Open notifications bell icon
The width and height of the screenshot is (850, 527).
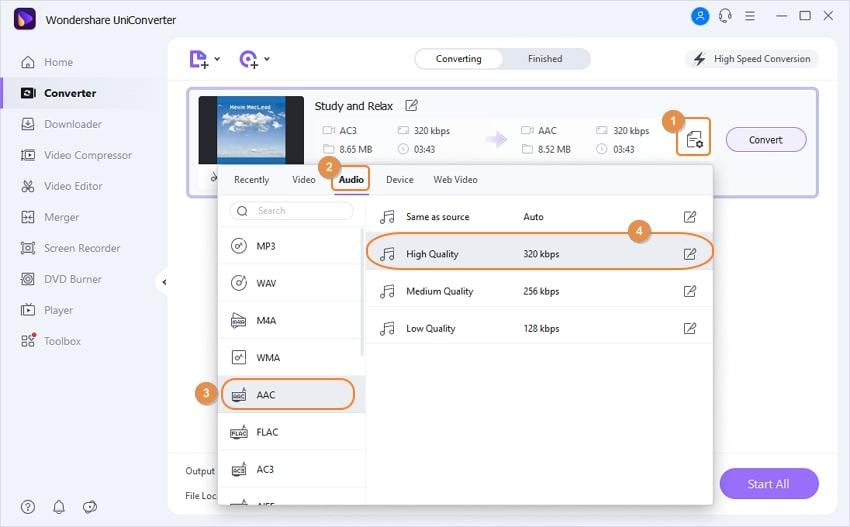pyautogui.click(x=59, y=507)
